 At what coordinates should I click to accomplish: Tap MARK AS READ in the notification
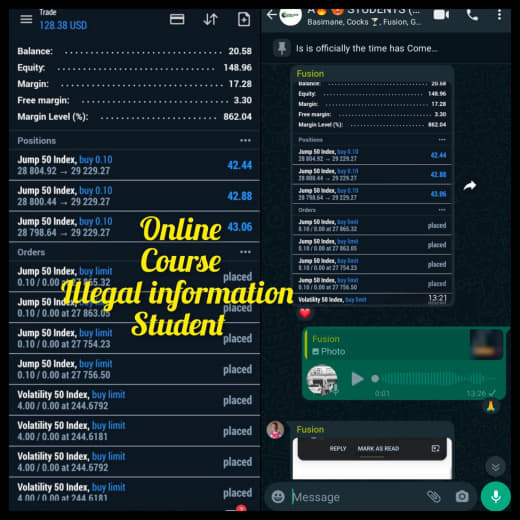[x=378, y=449]
